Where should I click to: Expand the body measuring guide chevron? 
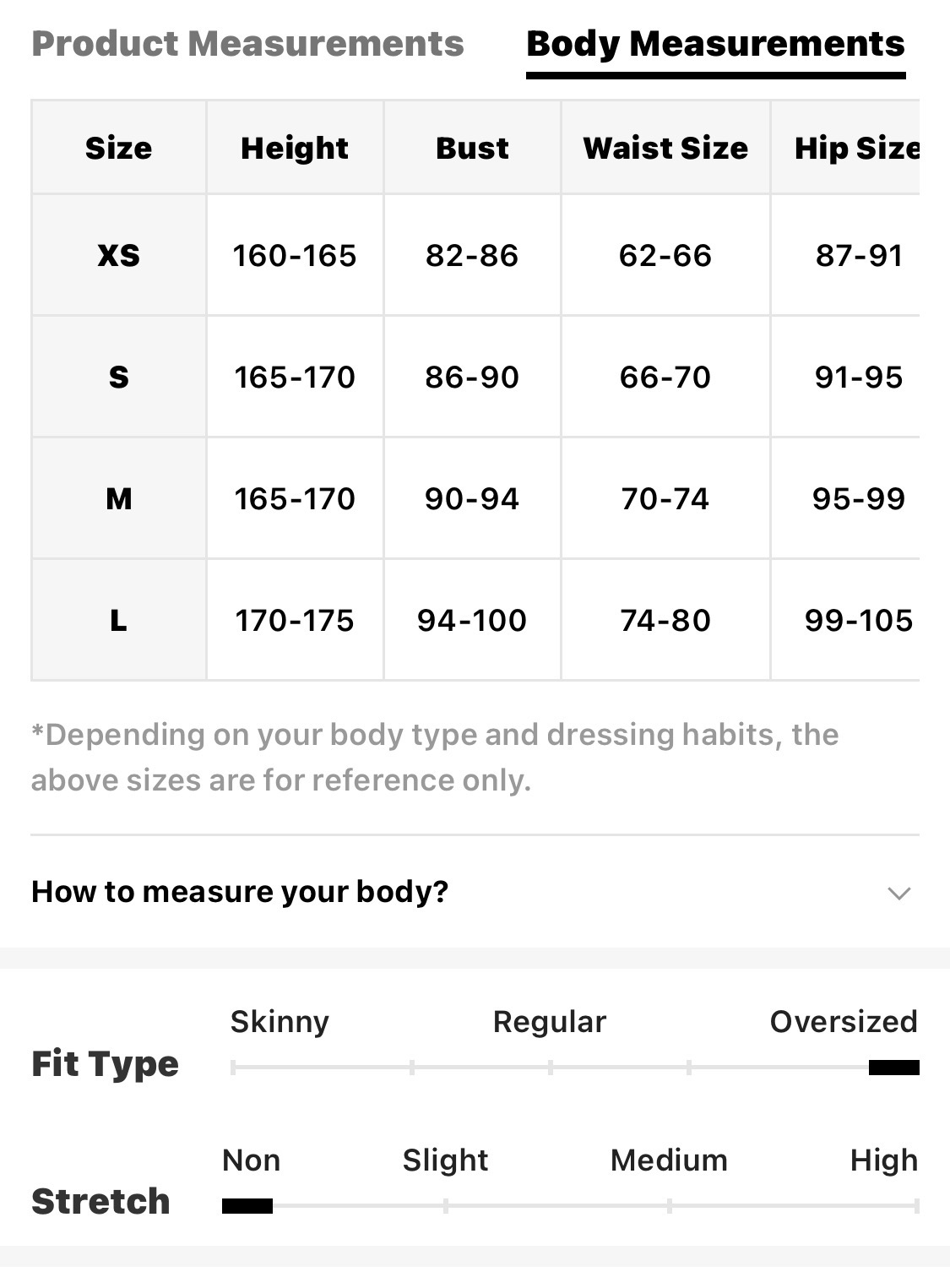[x=899, y=893]
